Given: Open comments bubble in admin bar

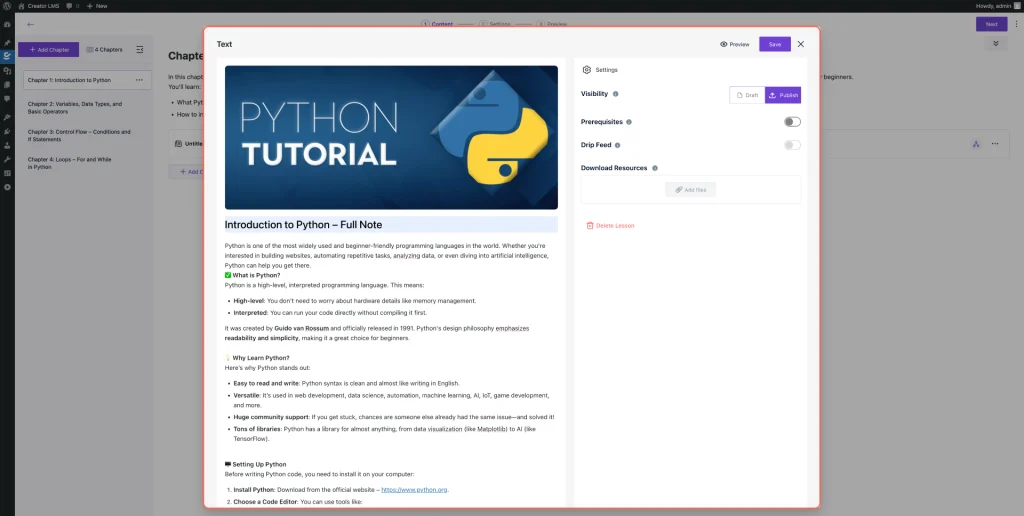Looking at the screenshot, I should pos(70,6).
